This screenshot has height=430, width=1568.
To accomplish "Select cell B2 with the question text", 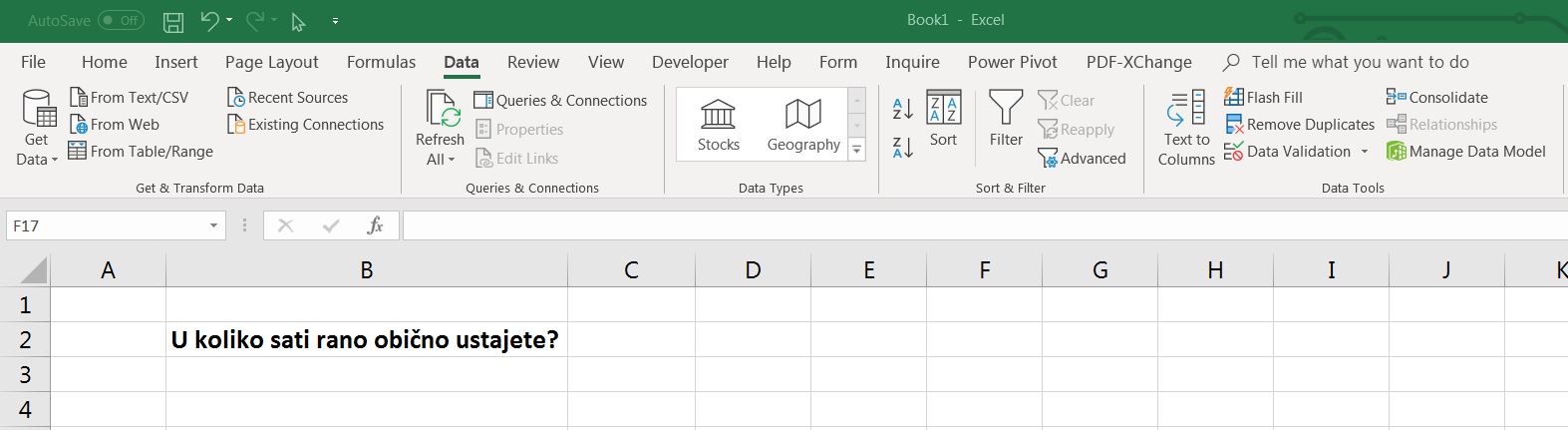I will point(366,340).
